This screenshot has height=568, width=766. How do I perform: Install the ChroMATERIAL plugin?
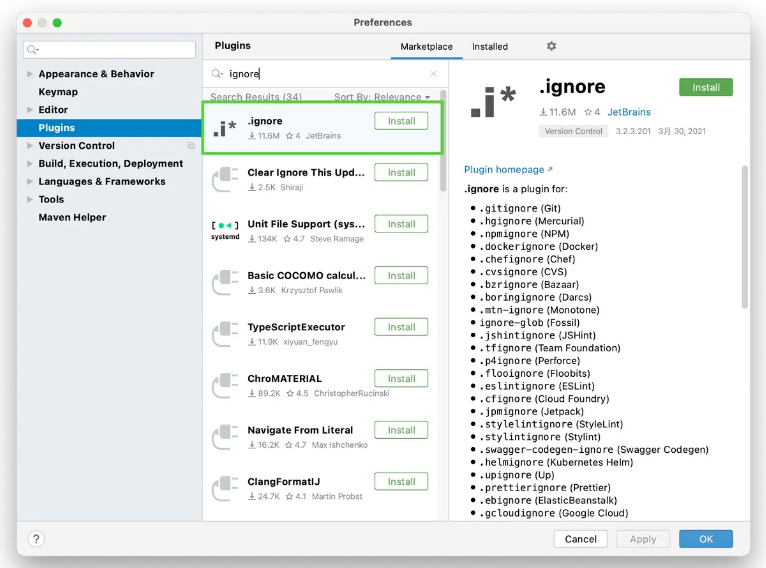click(x=401, y=379)
